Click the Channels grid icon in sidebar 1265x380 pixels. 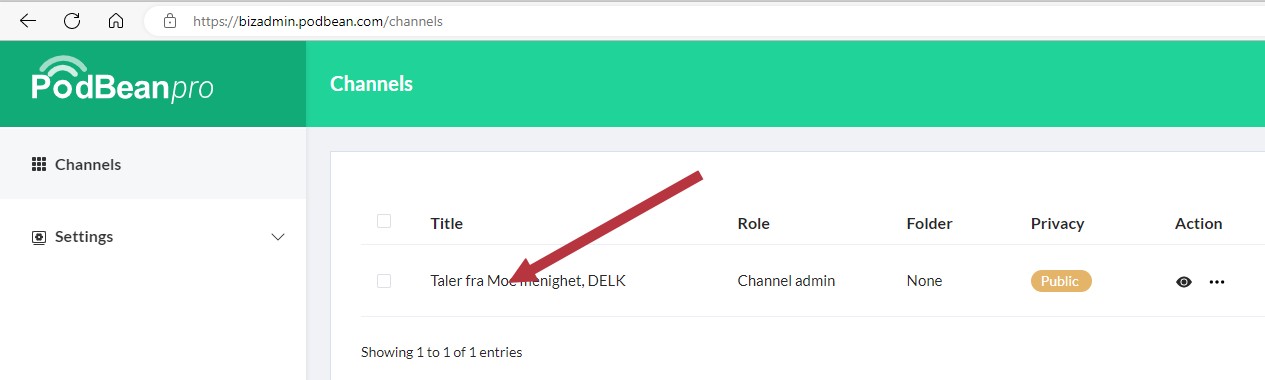[x=39, y=164]
